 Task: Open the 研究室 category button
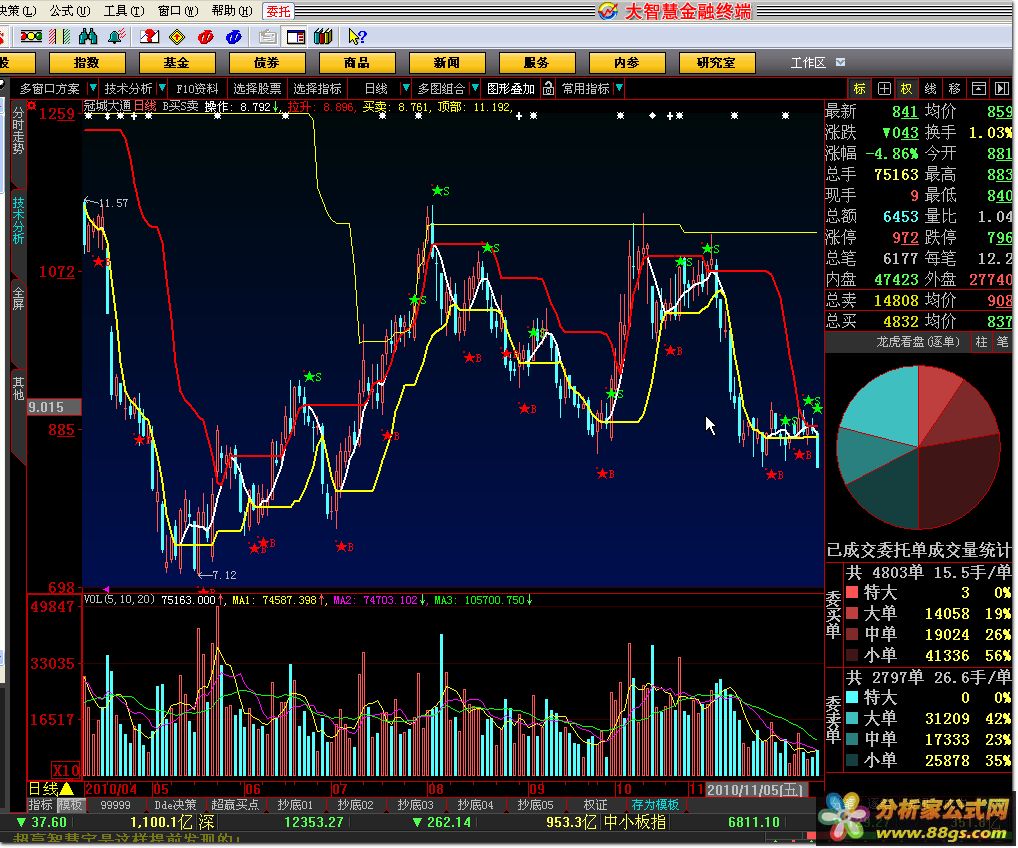(716, 62)
